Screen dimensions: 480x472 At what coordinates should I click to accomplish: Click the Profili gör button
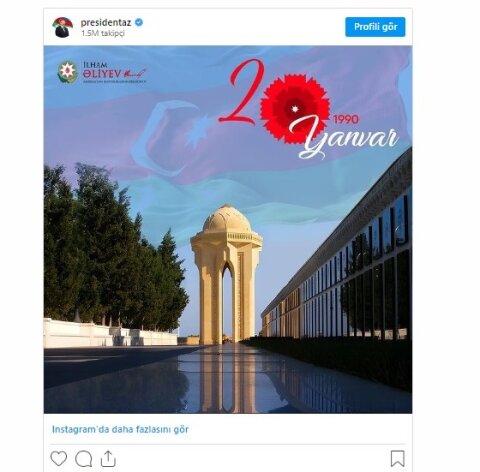click(x=375, y=27)
